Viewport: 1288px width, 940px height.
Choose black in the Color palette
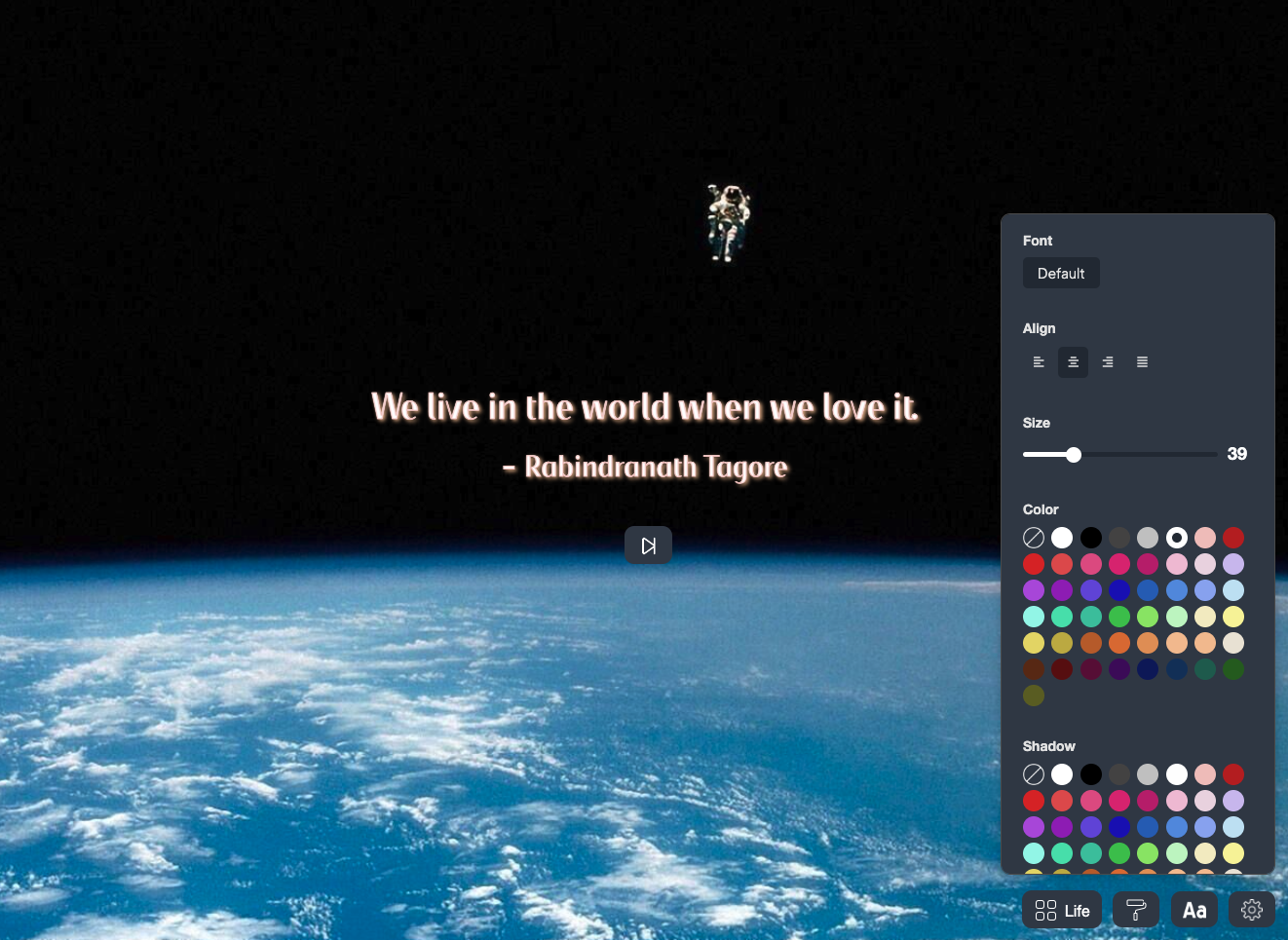click(x=1091, y=538)
